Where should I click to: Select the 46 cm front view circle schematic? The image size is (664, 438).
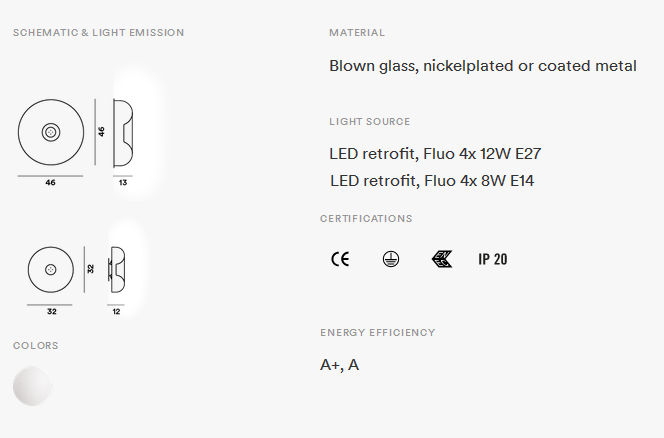point(51,132)
